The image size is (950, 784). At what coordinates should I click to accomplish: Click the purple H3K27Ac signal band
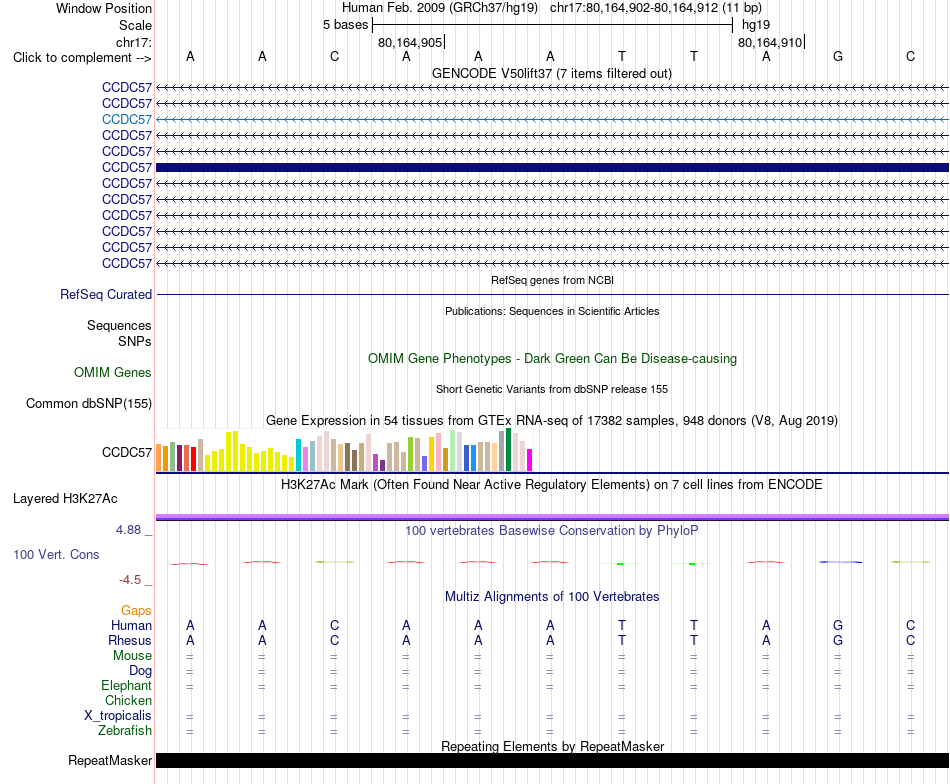[552, 517]
